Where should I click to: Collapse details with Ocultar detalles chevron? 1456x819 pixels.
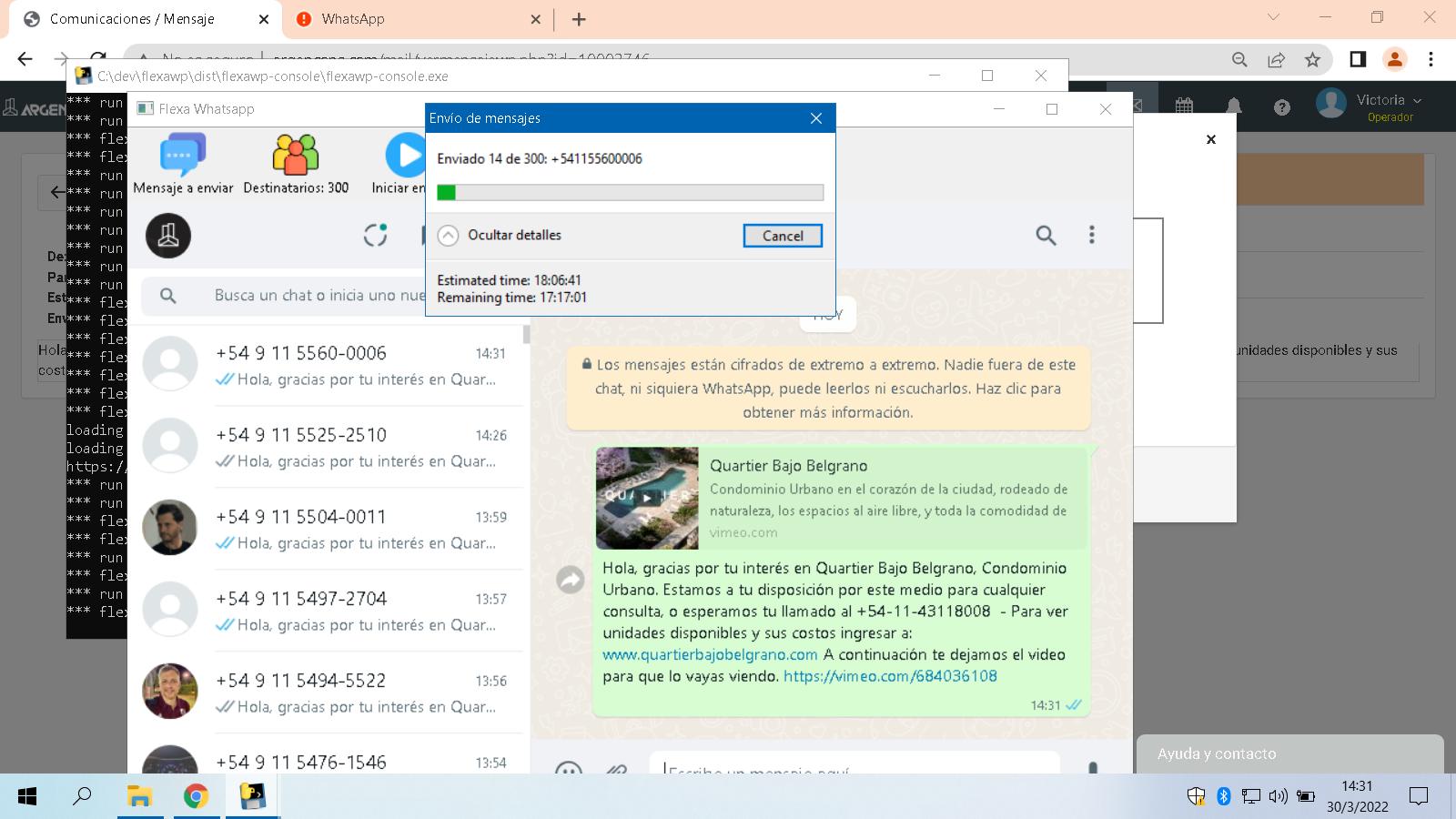448,236
